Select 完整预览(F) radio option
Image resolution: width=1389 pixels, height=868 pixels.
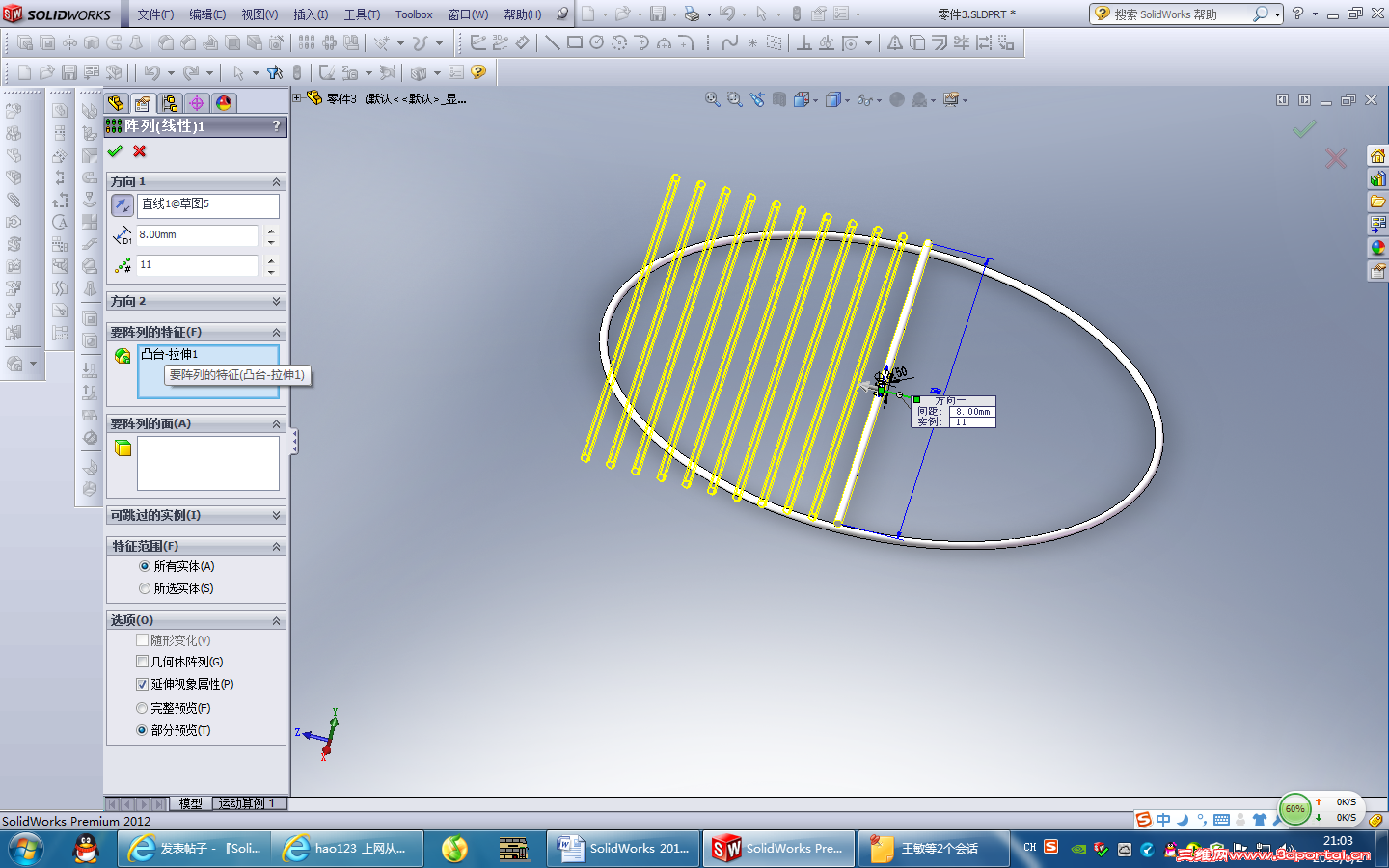(142, 708)
